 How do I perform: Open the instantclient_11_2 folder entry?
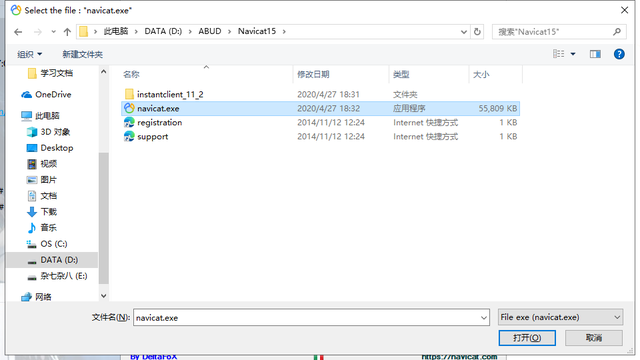320,94
